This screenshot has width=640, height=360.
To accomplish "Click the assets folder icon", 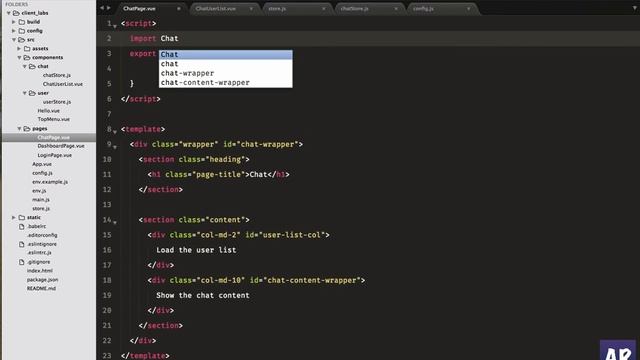I will 27,49.
